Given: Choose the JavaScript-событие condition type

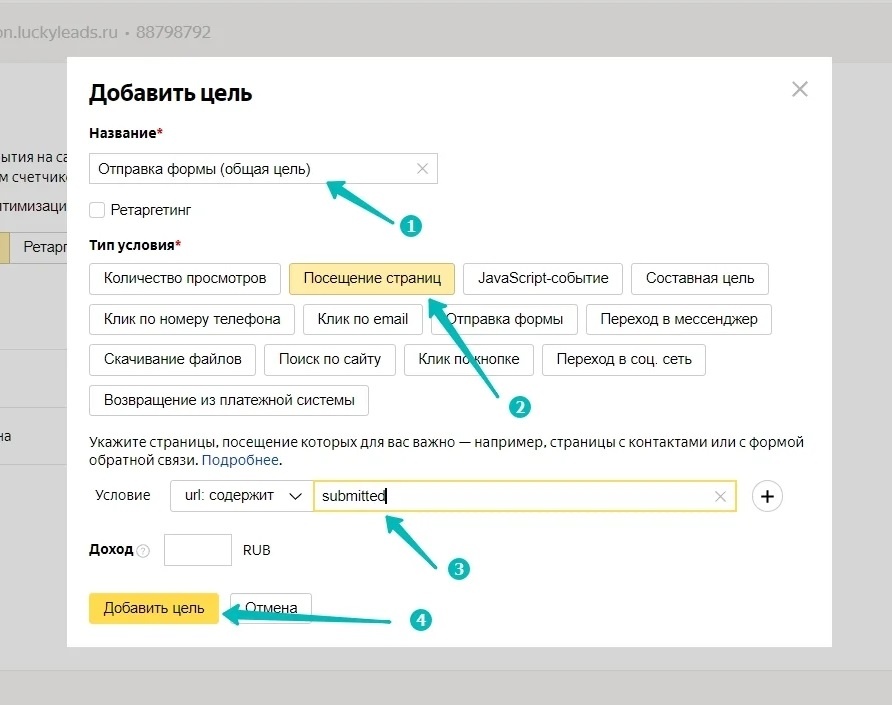Looking at the screenshot, I should click(x=543, y=279).
